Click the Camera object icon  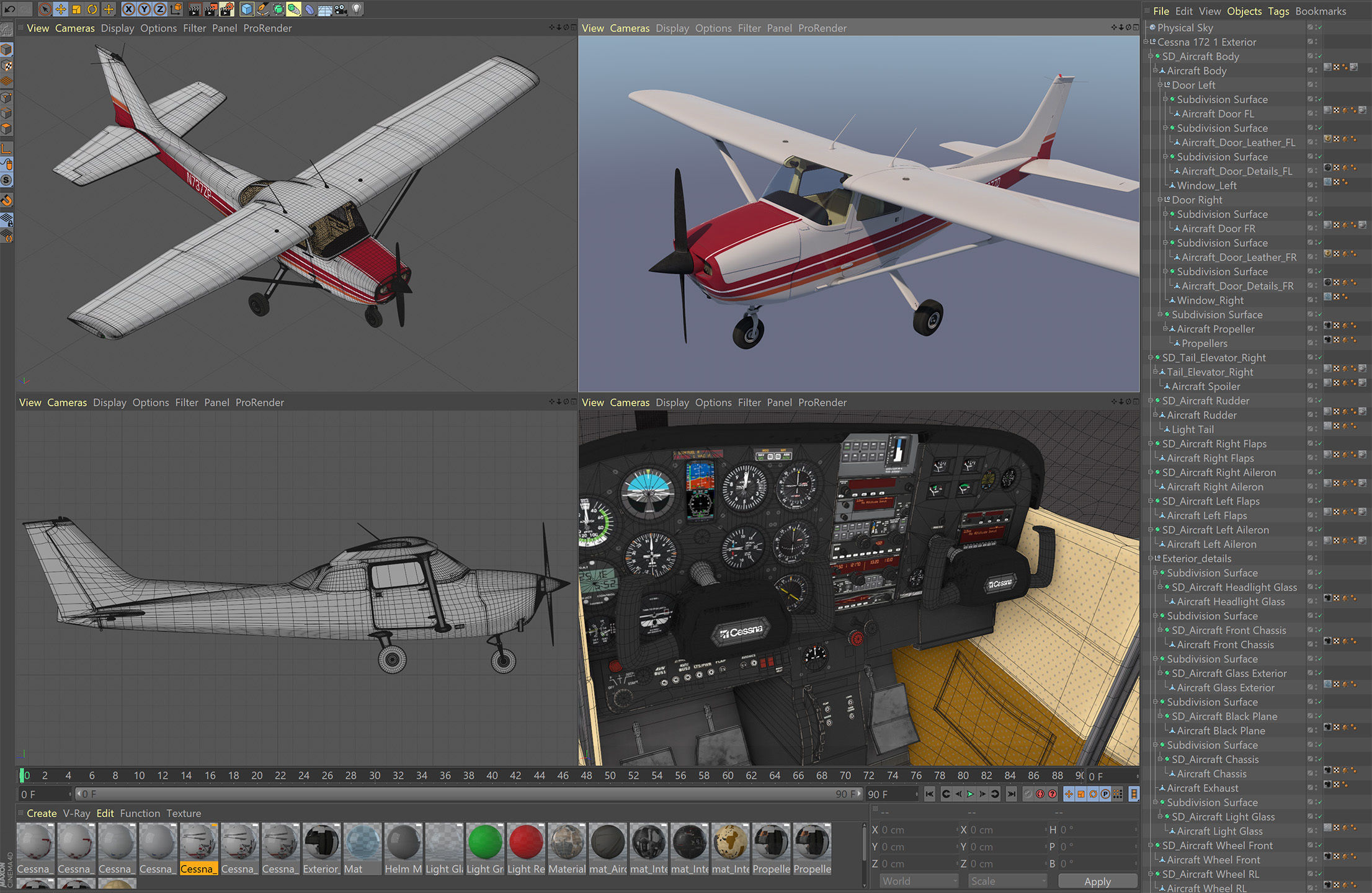(x=341, y=9)
